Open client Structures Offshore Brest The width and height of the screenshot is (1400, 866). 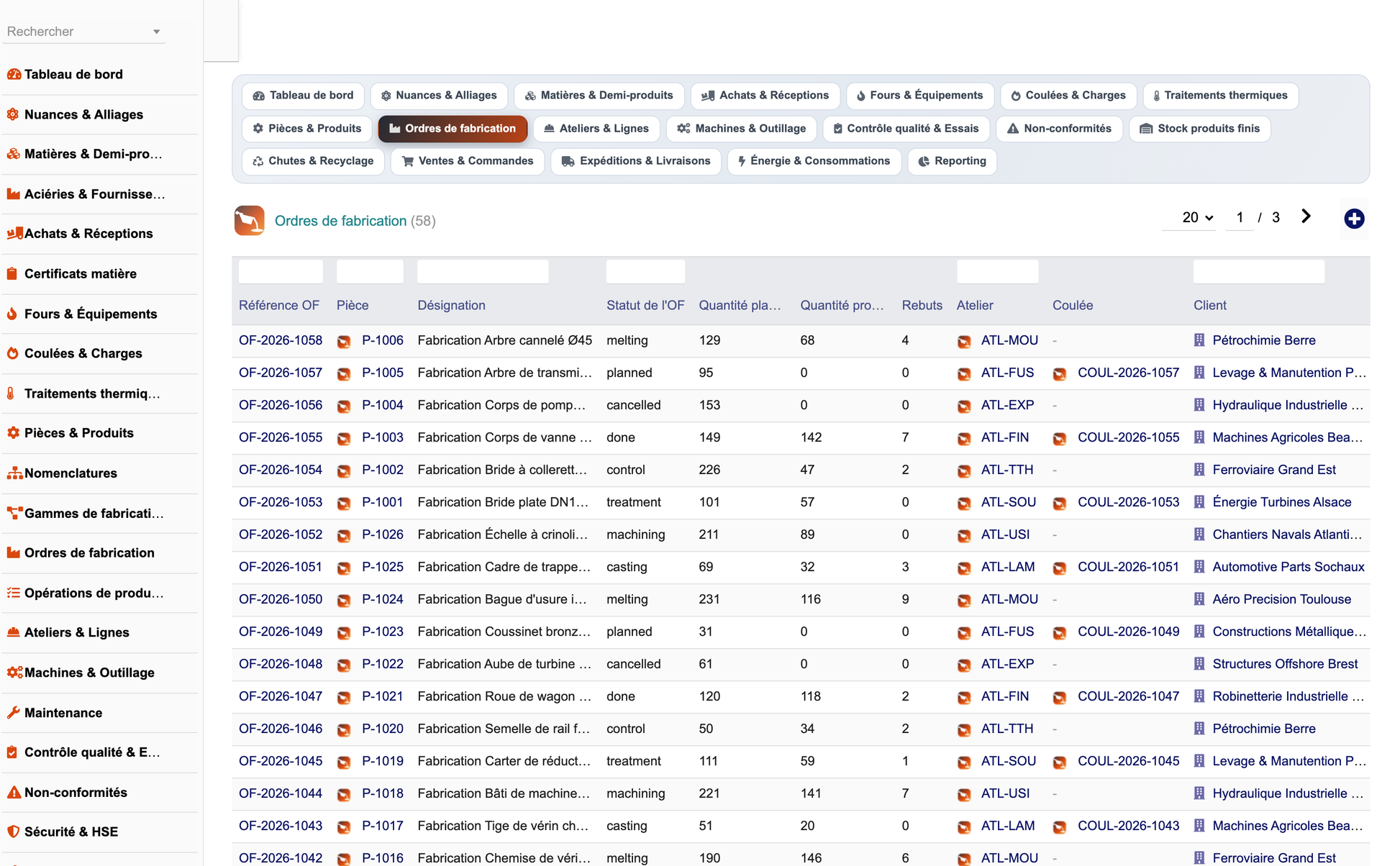coord(1285,664)
